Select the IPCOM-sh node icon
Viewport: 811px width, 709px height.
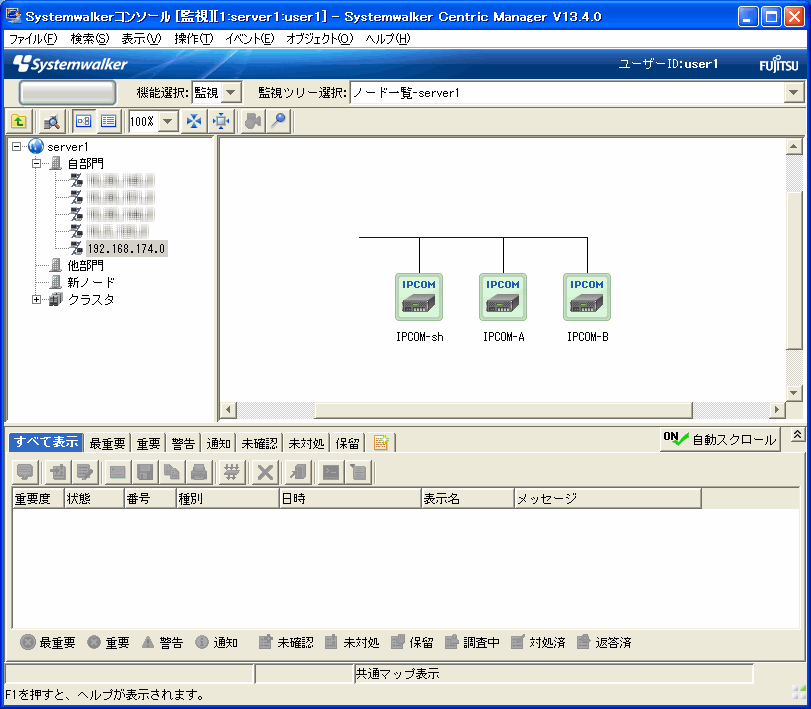[419, 297]
